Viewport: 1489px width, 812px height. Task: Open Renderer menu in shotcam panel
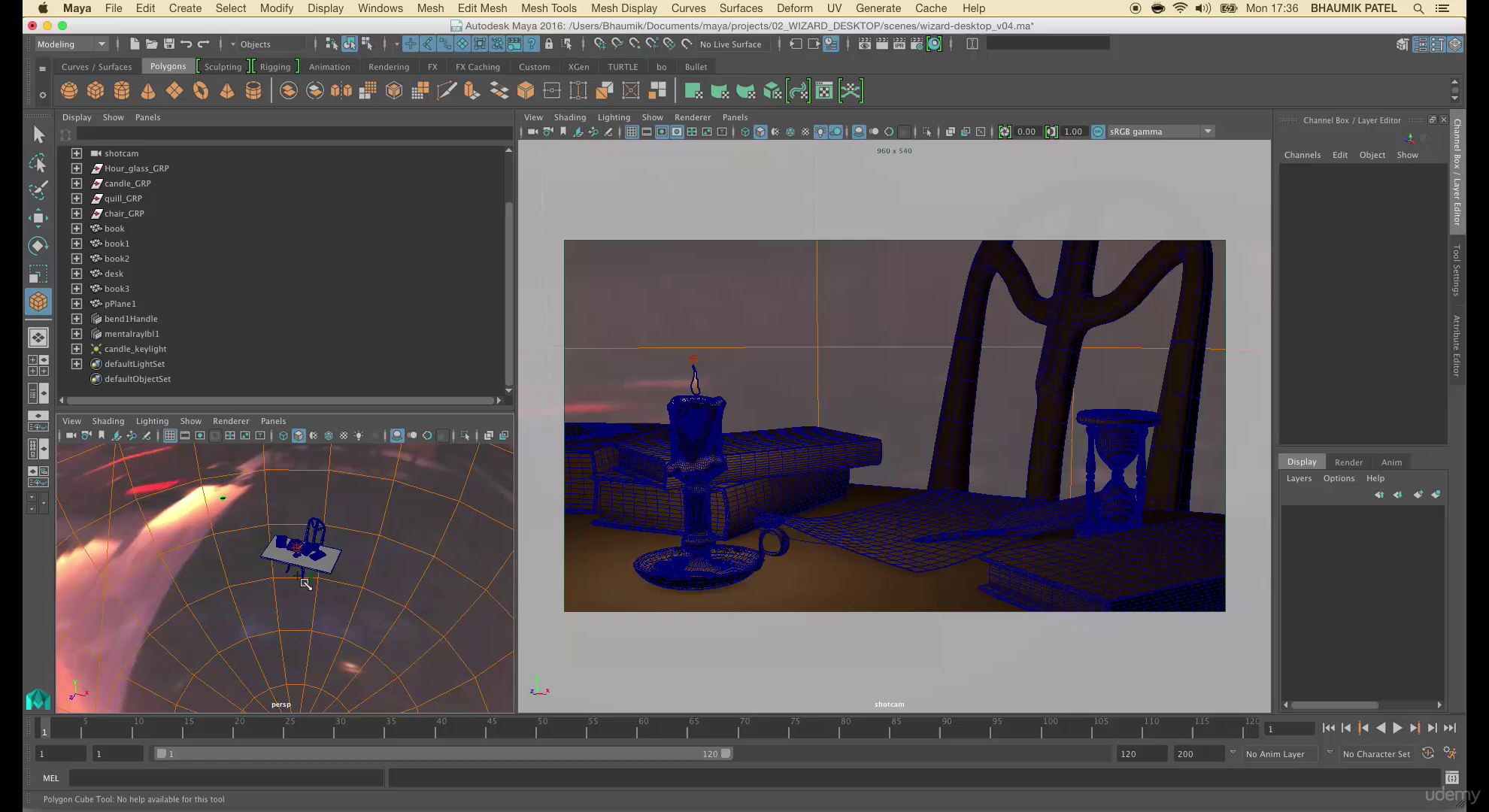(x=692, y=117)
